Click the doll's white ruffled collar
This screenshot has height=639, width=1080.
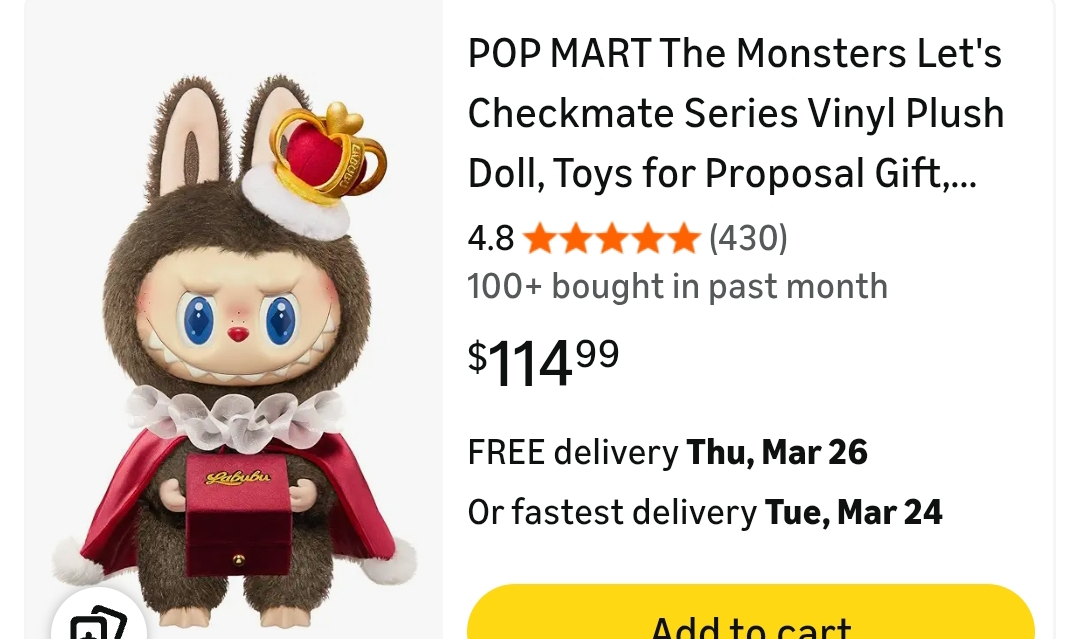pyautogui.click(x=235, y=413)
